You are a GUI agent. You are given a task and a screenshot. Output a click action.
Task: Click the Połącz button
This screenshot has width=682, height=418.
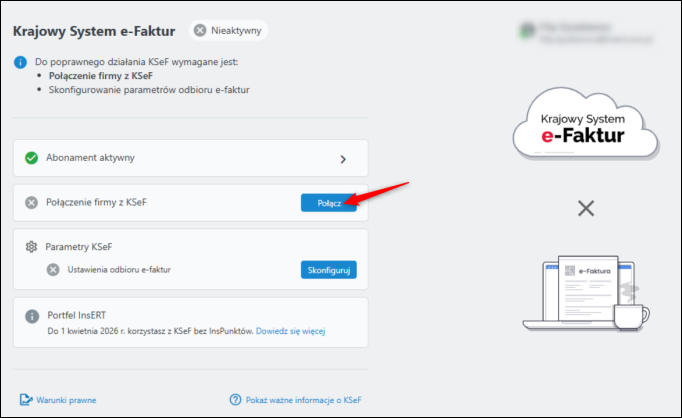328,203
